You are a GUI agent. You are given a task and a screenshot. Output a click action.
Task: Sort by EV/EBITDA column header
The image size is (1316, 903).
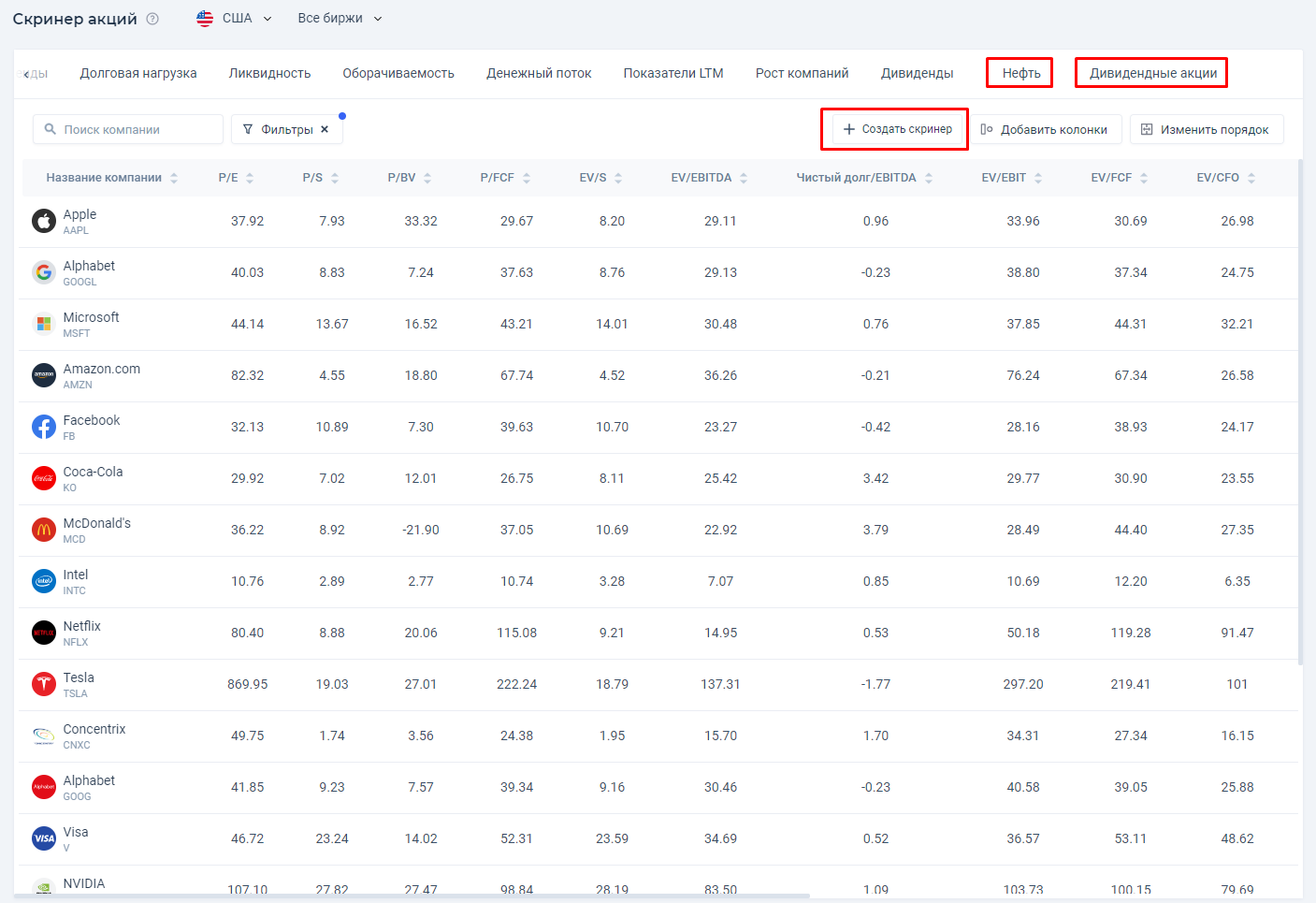tap(708, 178)
